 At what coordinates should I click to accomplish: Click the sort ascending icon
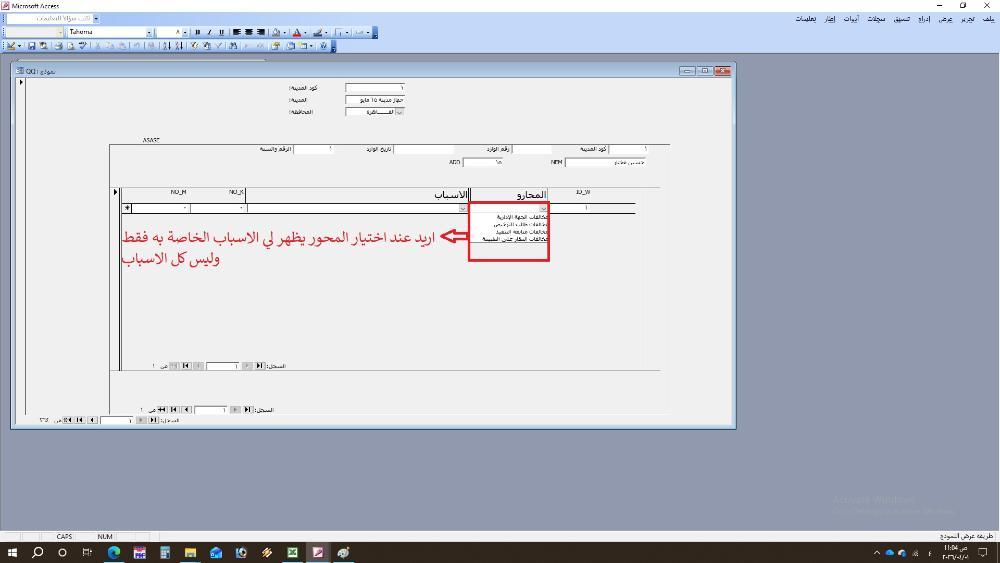[x=166, y=46]
